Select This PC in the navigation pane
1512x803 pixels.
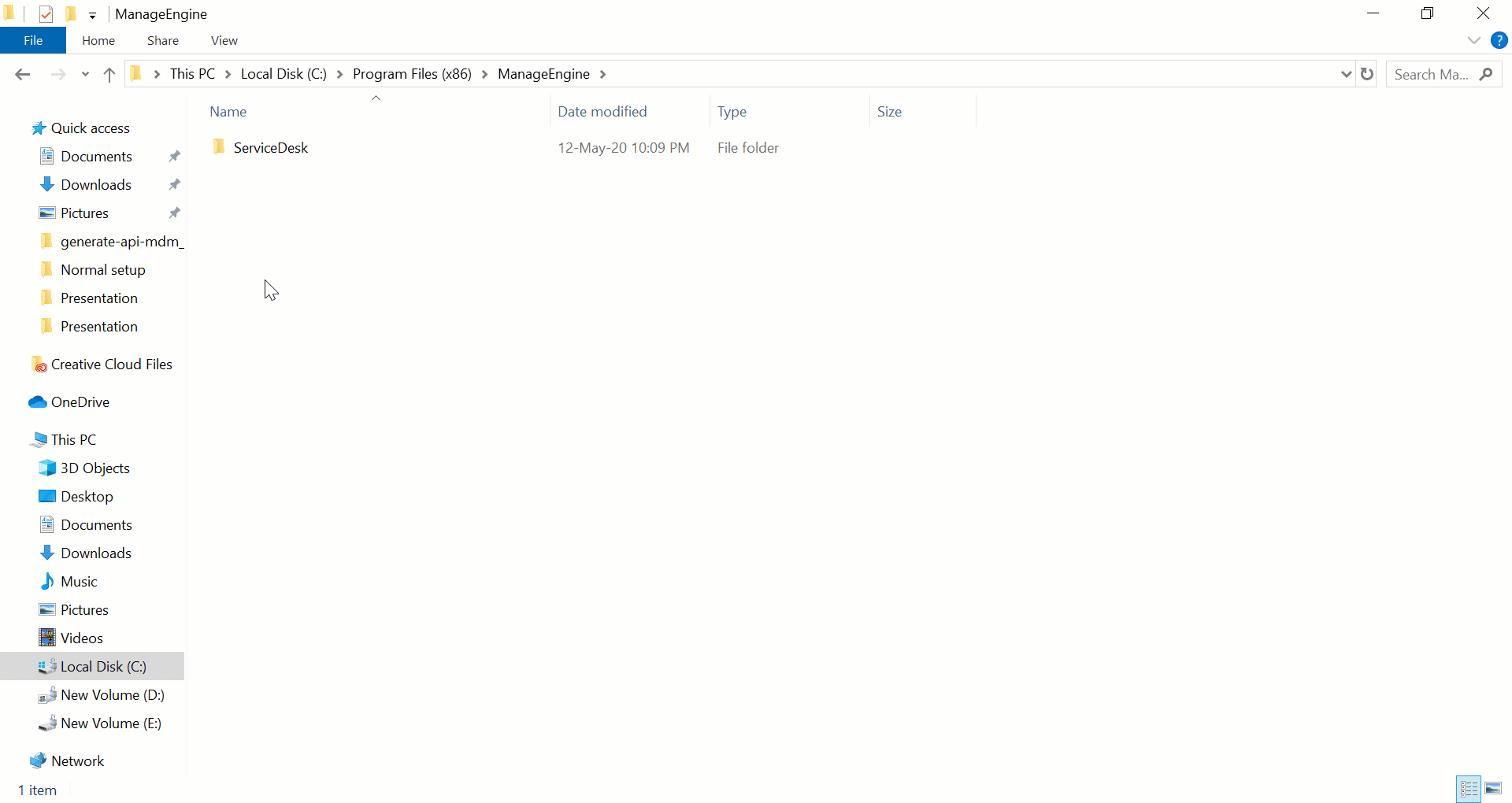(x=73, y=440)
